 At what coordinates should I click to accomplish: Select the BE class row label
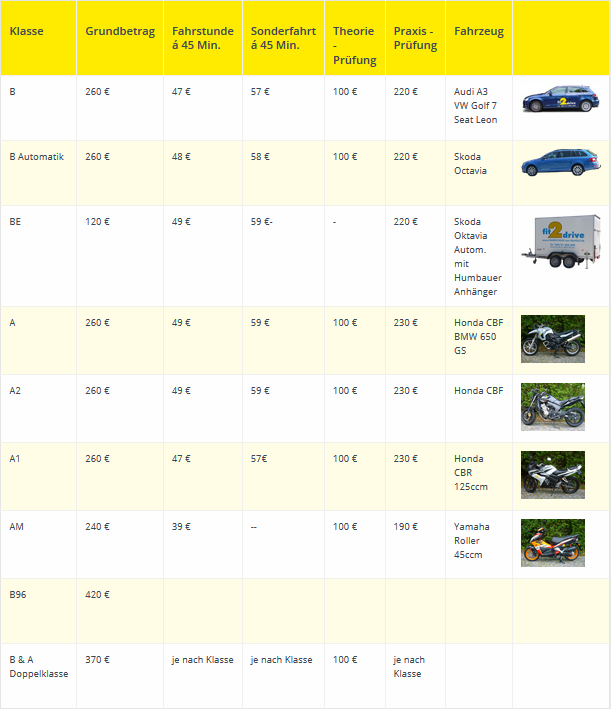pos(16,222)
